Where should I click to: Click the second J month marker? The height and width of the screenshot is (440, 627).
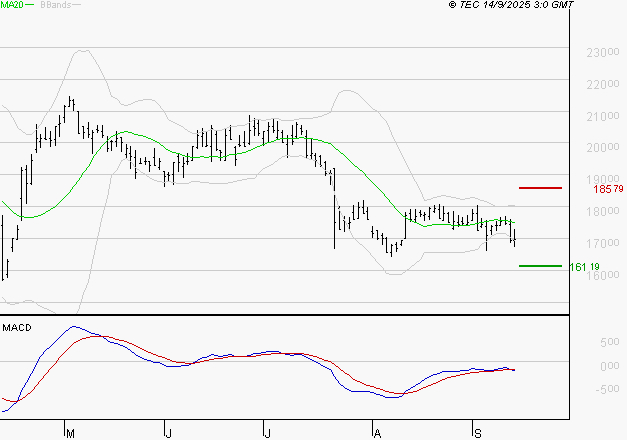267,433
